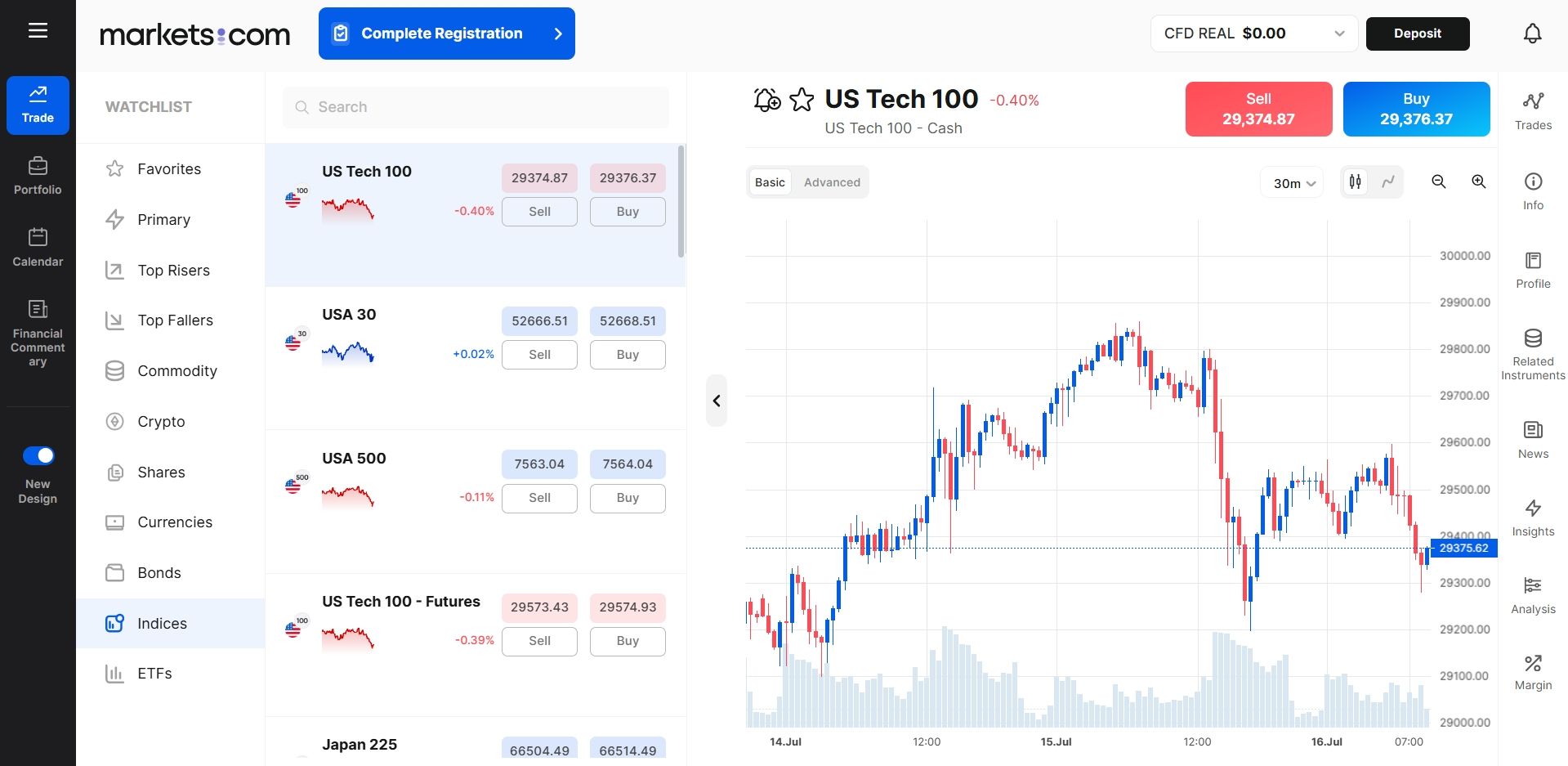
Task: Click the Deposit button
Action: coord(1418,34)
